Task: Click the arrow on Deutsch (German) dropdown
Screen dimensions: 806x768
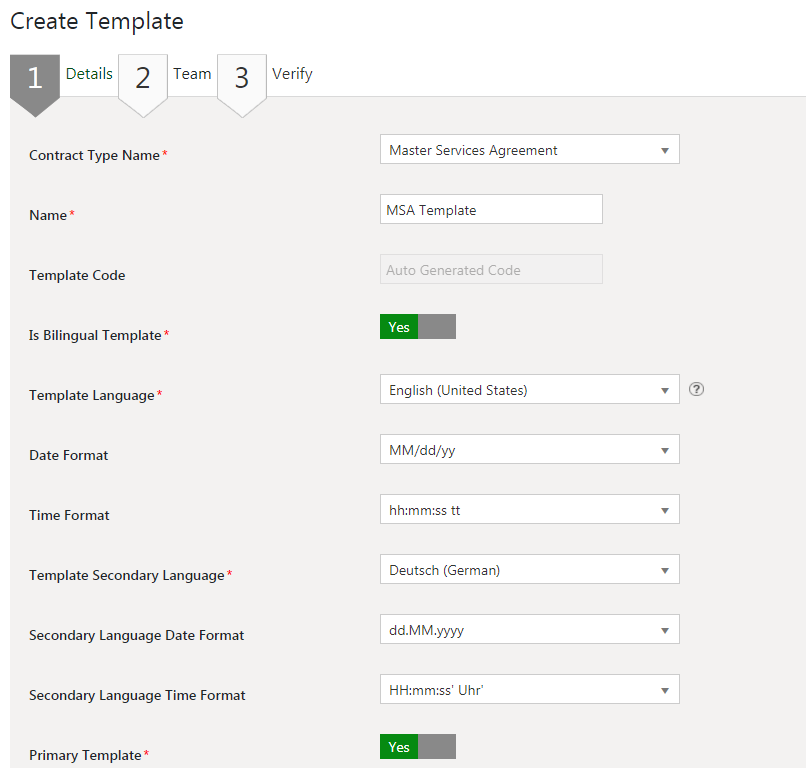Action: 665,571
